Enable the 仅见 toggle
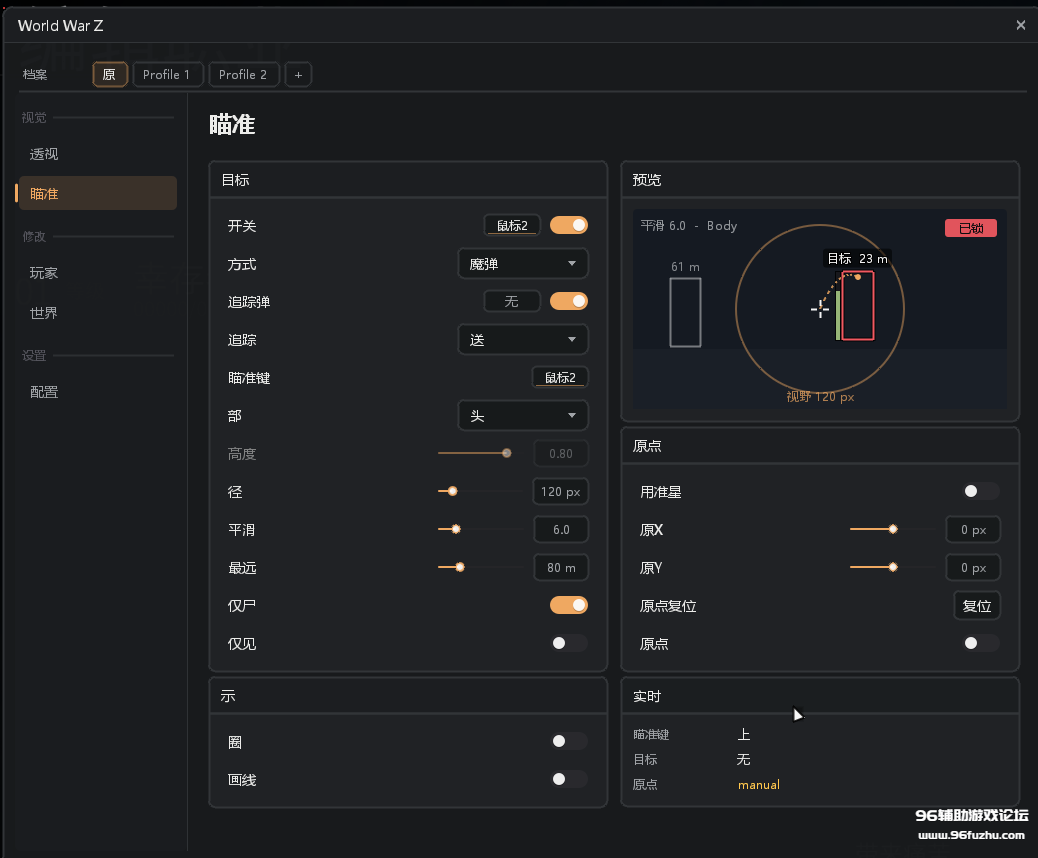1038x858 pixels. pyautogui.click(x=569, y=643)
